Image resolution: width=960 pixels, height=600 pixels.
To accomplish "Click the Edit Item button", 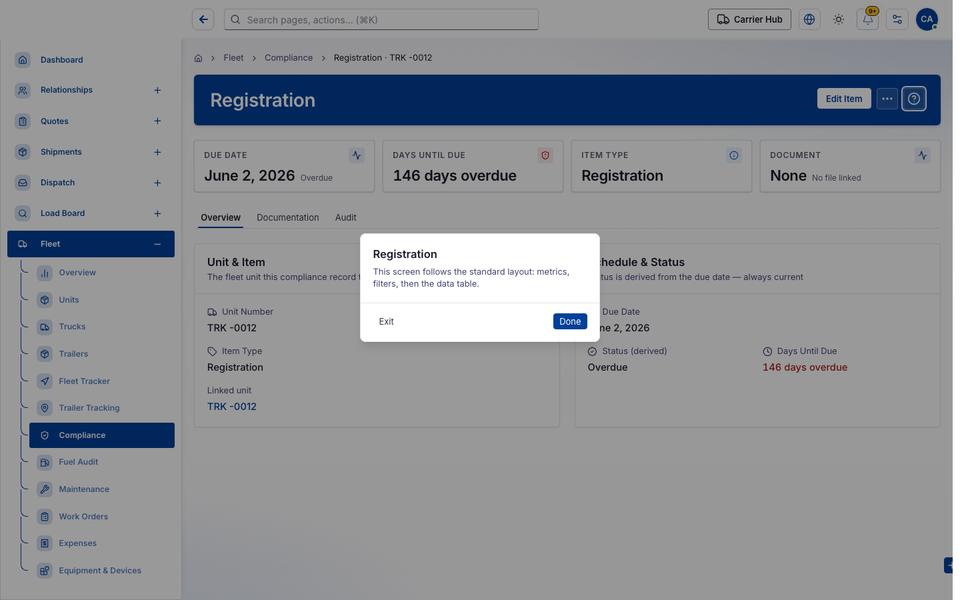I will pos(843,99).
